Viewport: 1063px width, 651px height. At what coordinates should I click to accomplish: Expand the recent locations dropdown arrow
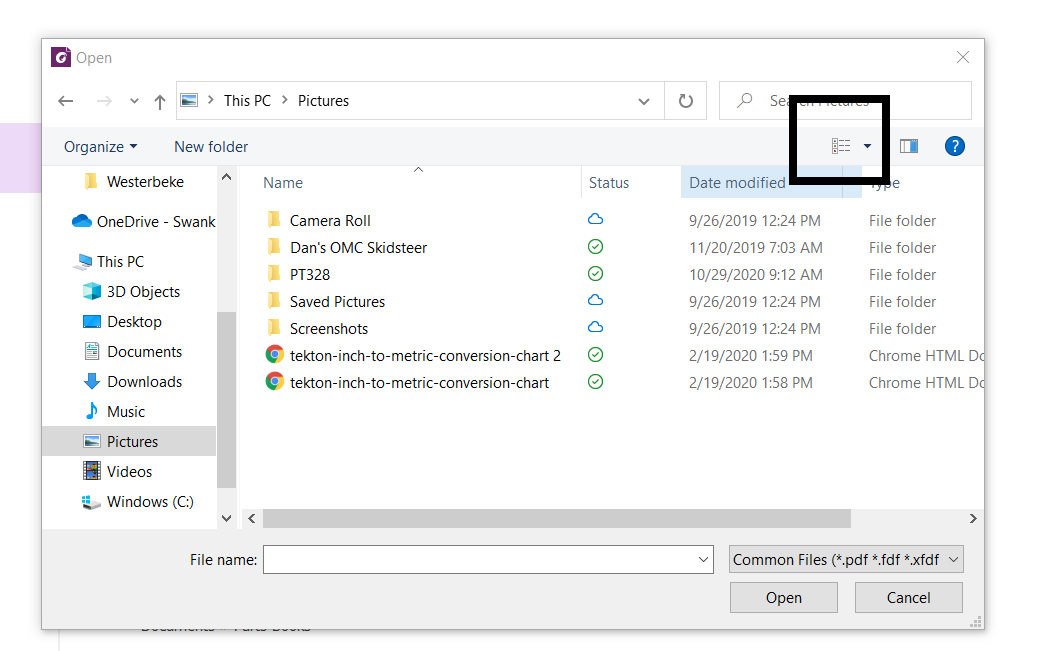tap(134, 101)
